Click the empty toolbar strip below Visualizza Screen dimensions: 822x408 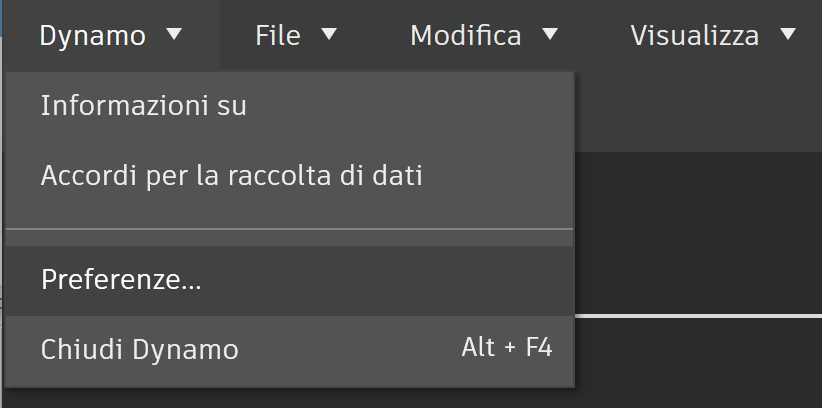[x=698, y=112]
